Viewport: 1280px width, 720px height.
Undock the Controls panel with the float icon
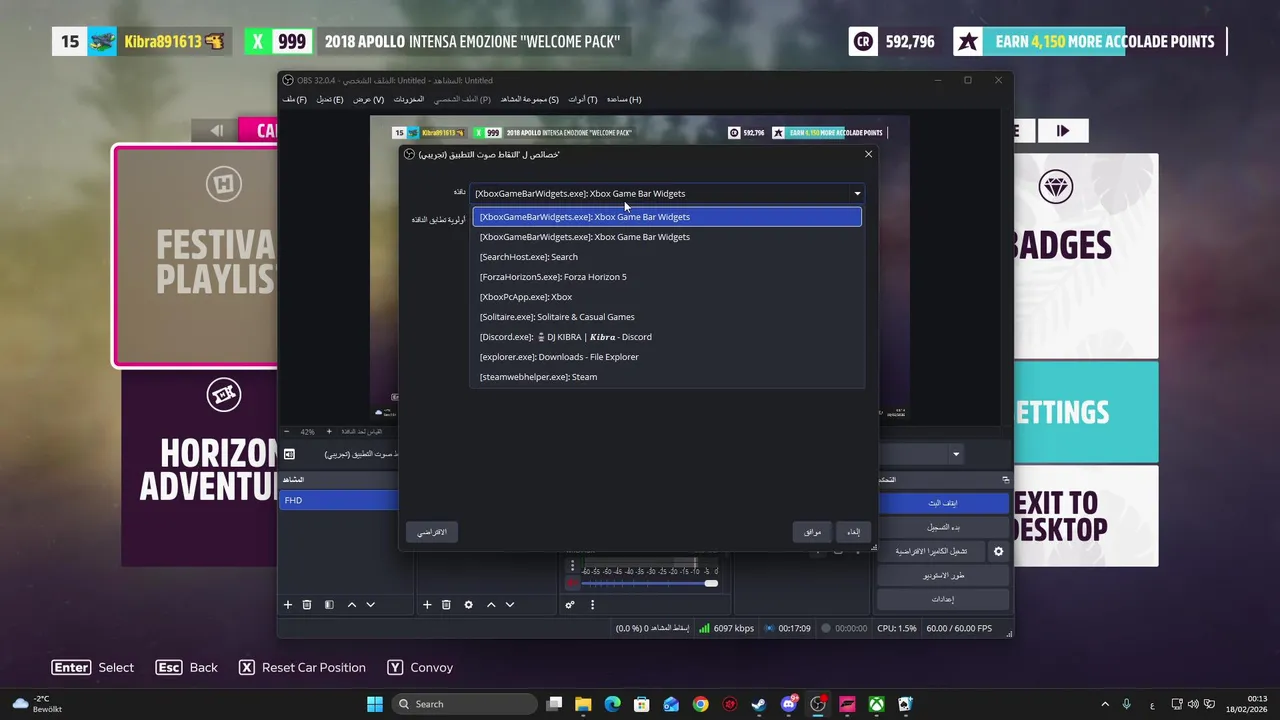tap(1005, 480)
